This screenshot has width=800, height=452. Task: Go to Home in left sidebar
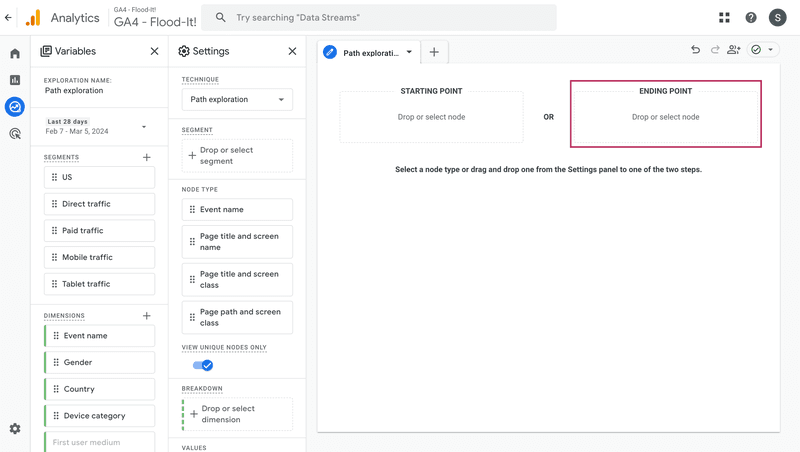coord(15,54)
